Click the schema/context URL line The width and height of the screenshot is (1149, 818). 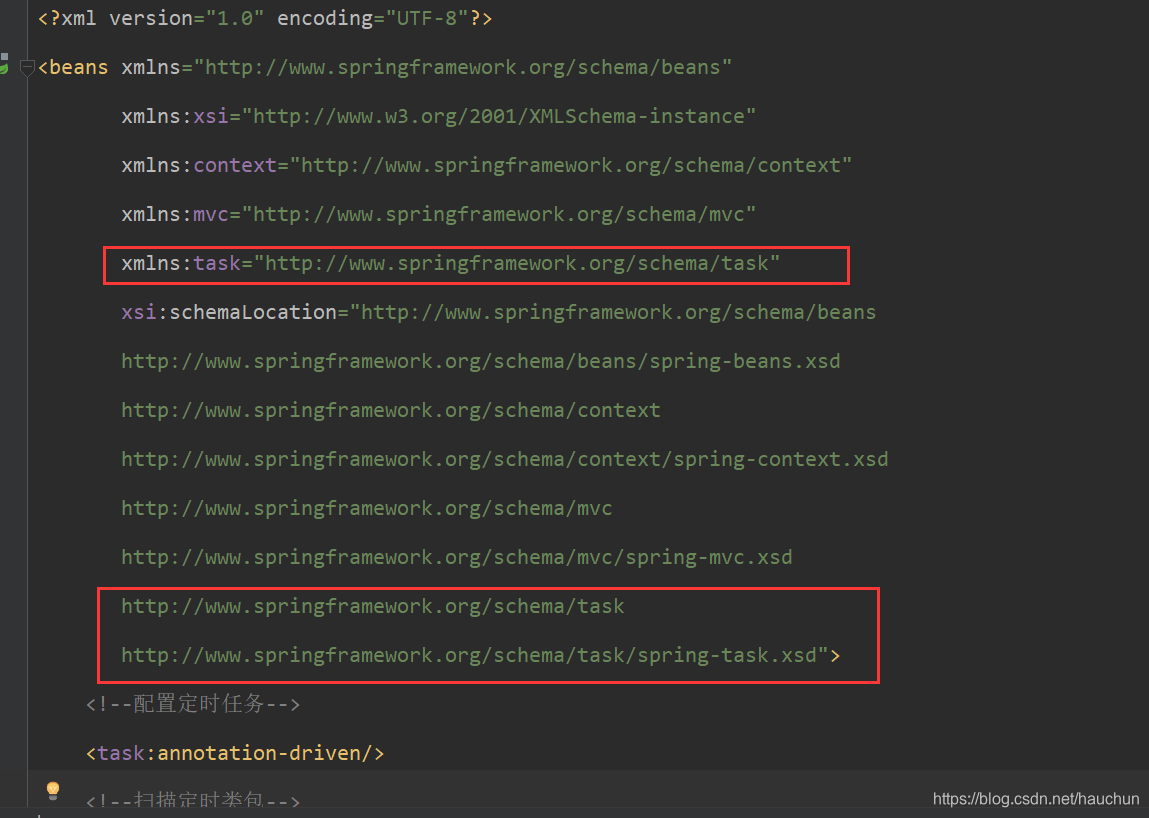[x=391, y=410]
